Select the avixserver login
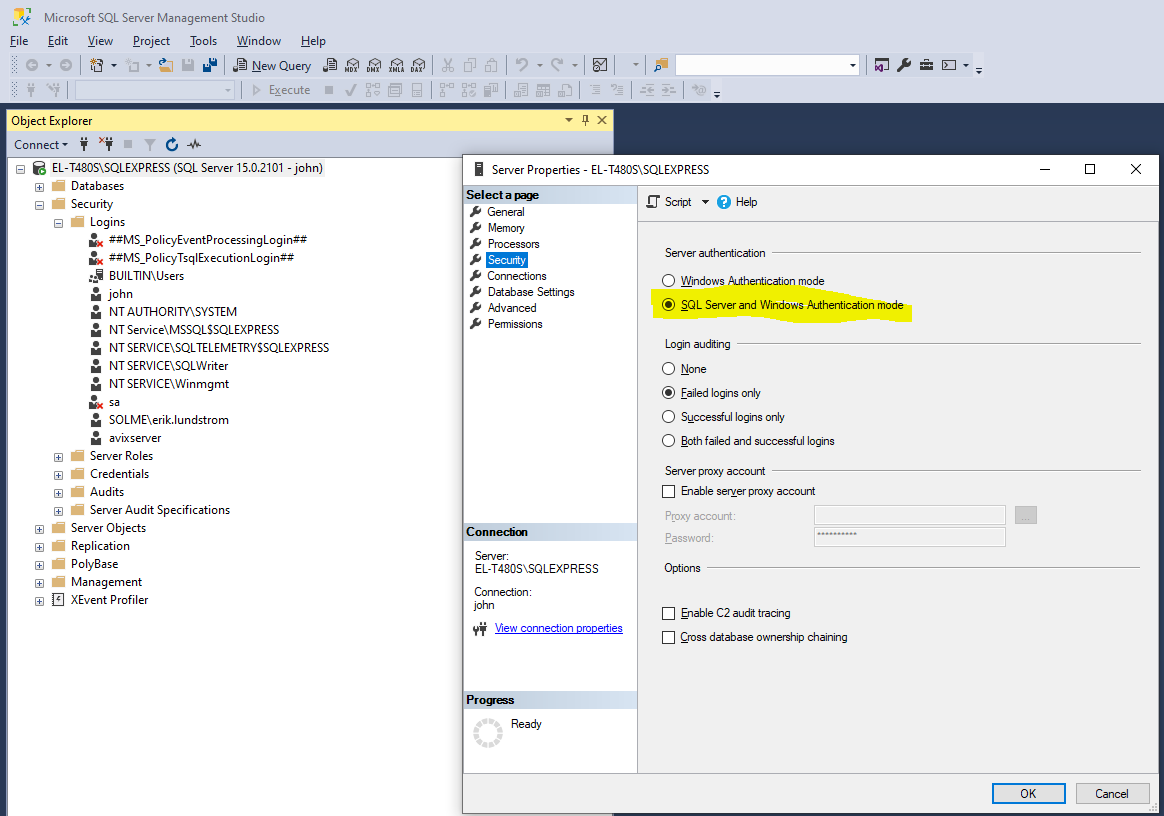Image resolution: width=1164 pixels, height=816 pixels. pyautogui.click(x=135, y=438)
